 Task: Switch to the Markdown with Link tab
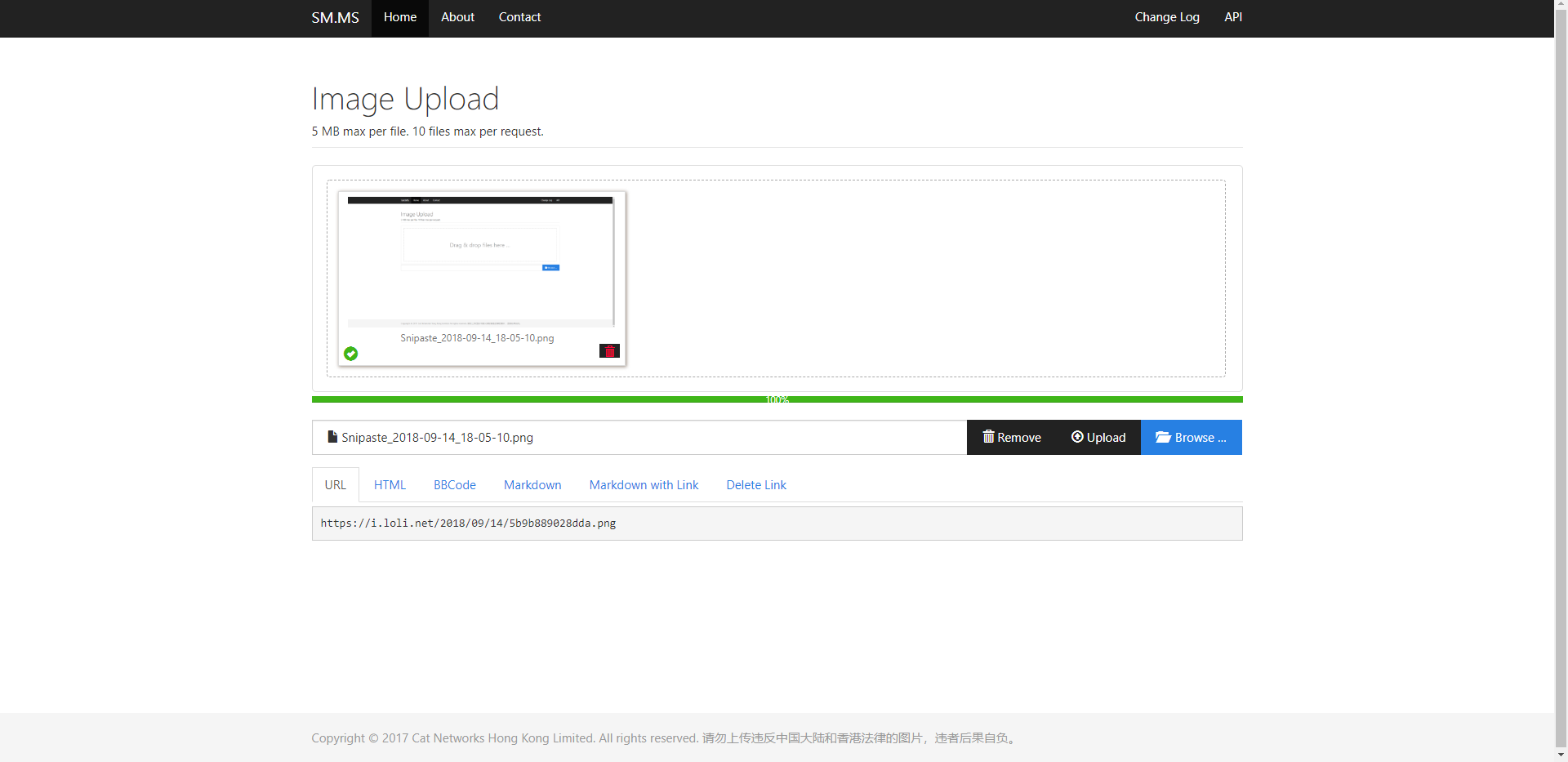(644, 485)
